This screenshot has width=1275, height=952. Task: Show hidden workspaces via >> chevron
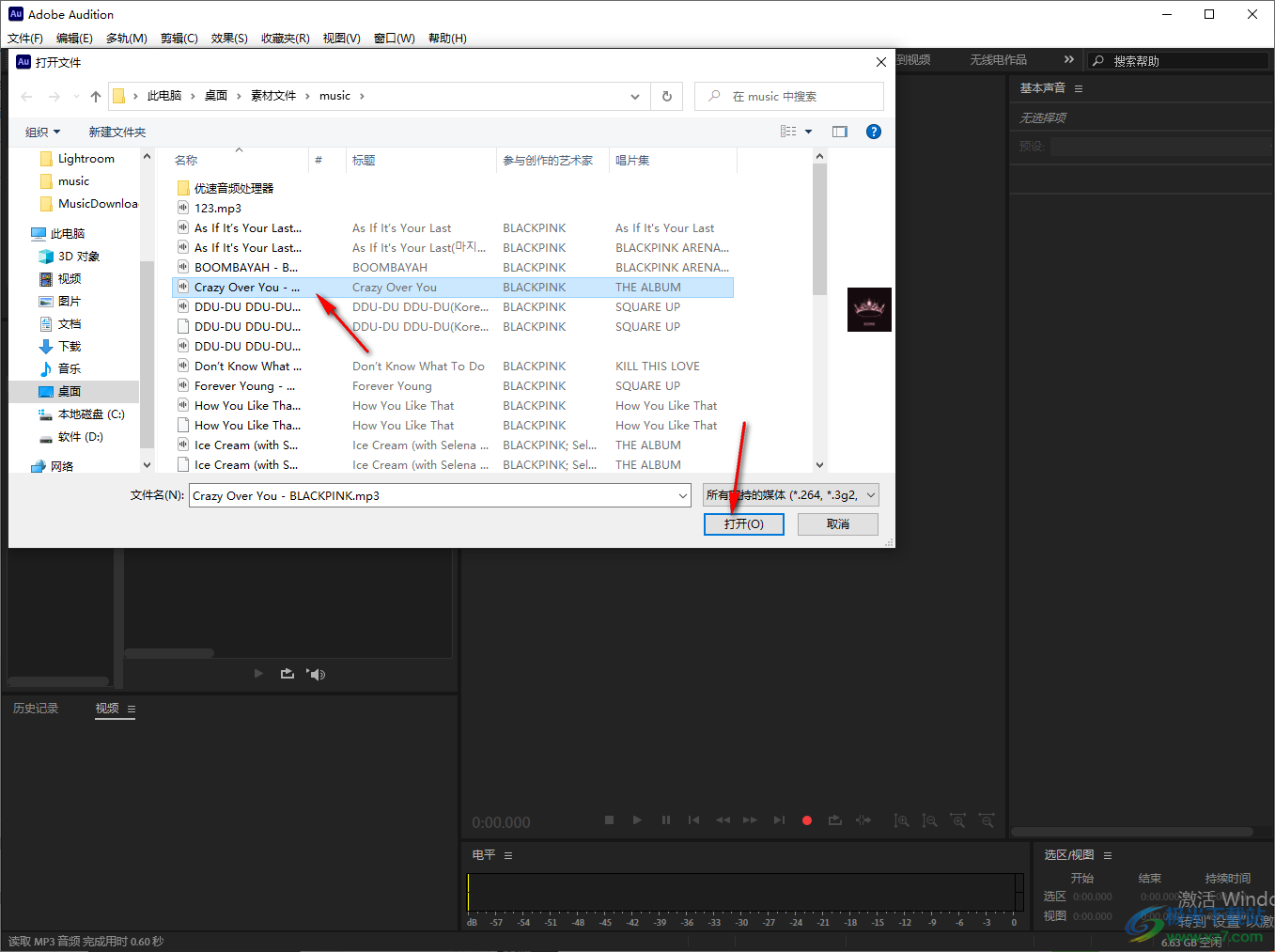(x=1068, y=59)
